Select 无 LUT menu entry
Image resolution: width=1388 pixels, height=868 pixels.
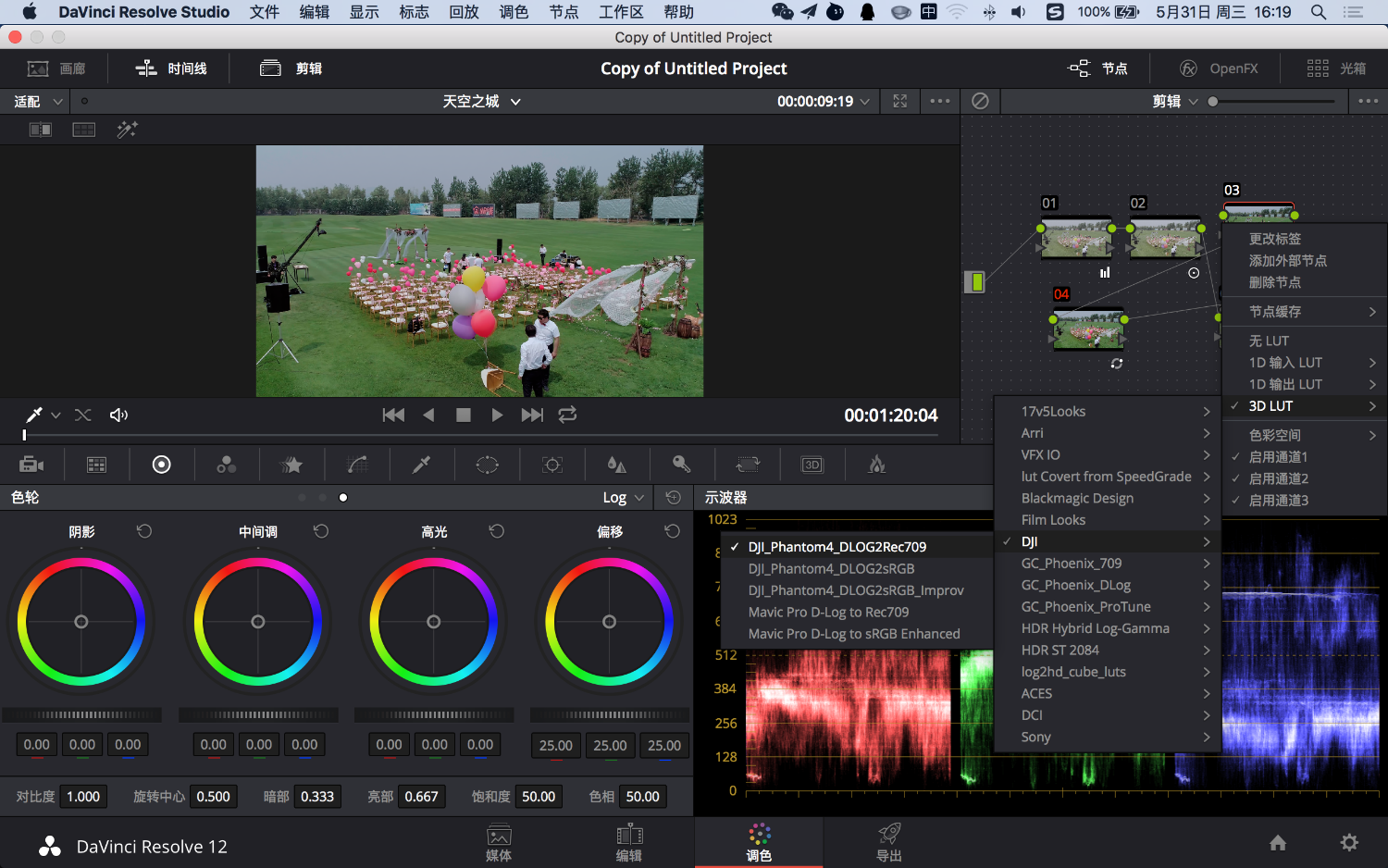coord(1305,341)
